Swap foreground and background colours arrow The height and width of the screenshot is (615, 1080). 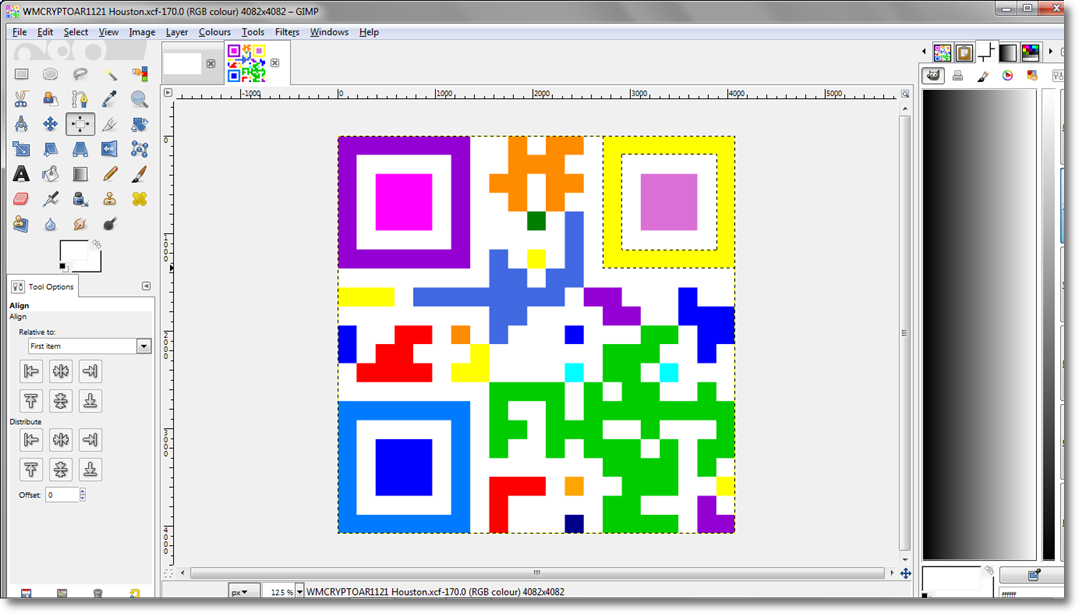tap(96, 244)
